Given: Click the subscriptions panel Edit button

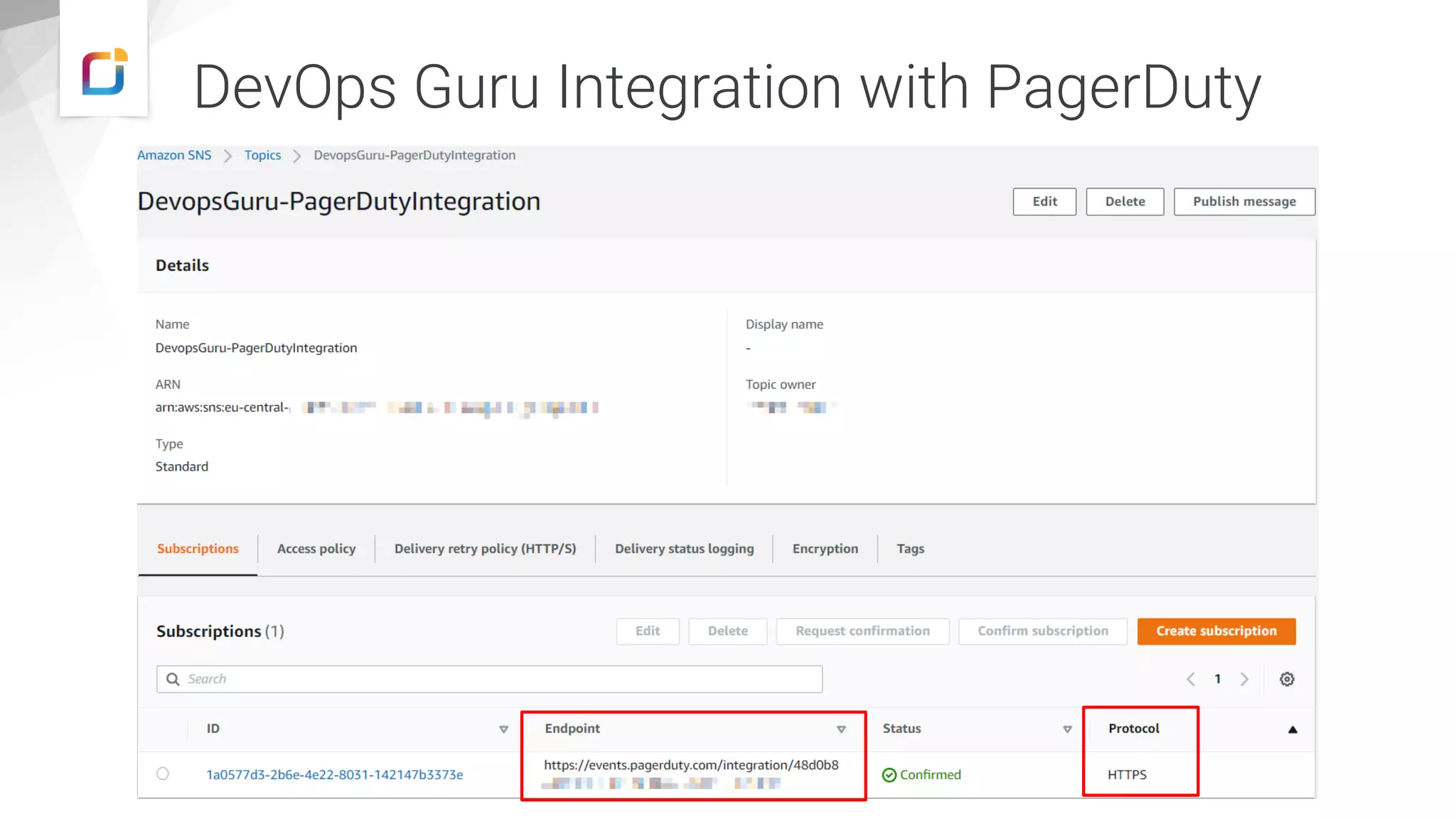Looking at the screenshot, I should [648, 631].
